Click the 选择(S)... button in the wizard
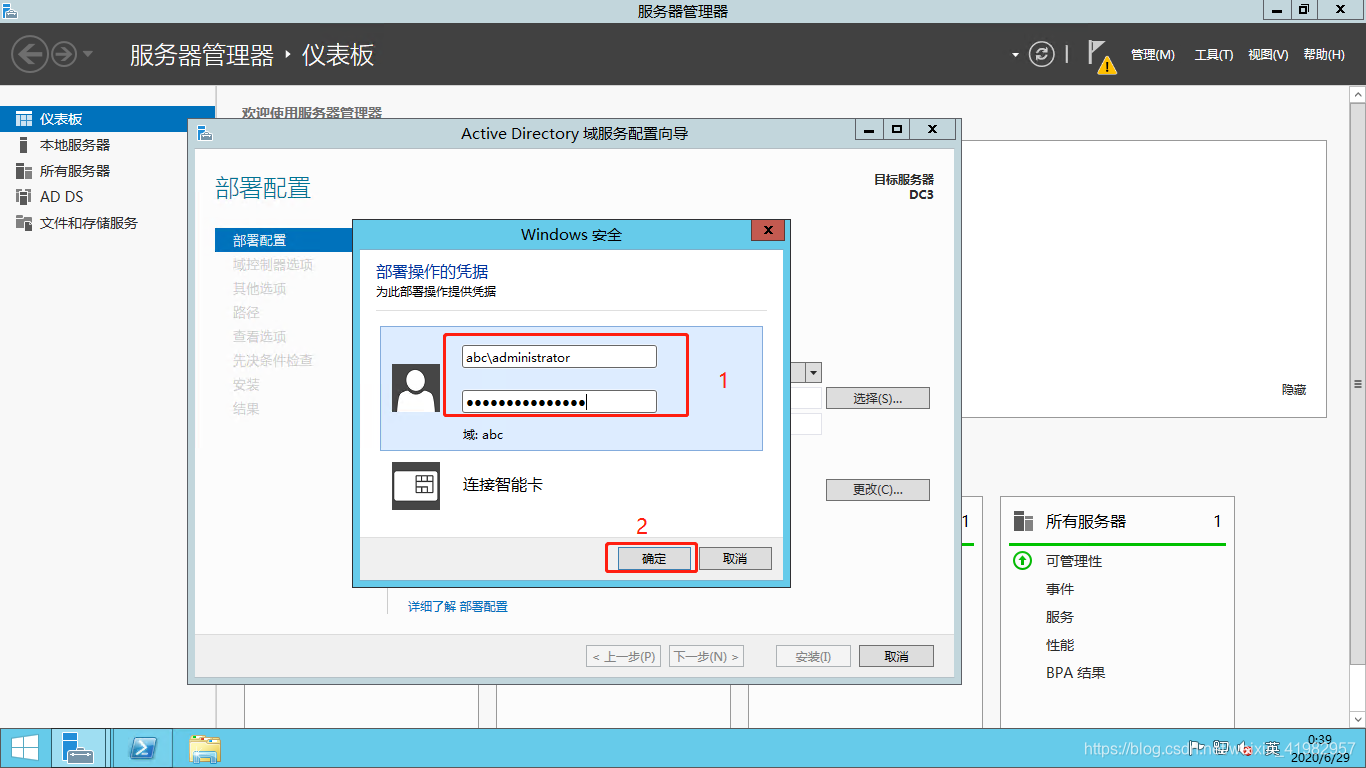 pyautogui.click(x=878, y=398)
